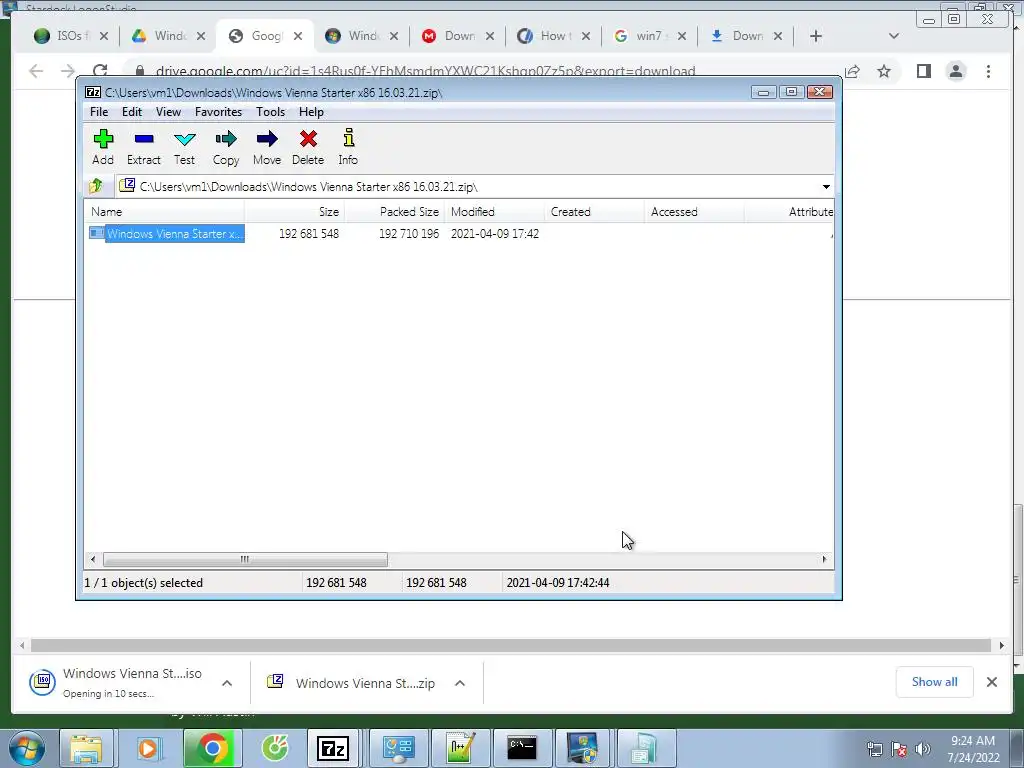Sort by the Name column header
Viewport: 1024px width, 768px height.
164,212
